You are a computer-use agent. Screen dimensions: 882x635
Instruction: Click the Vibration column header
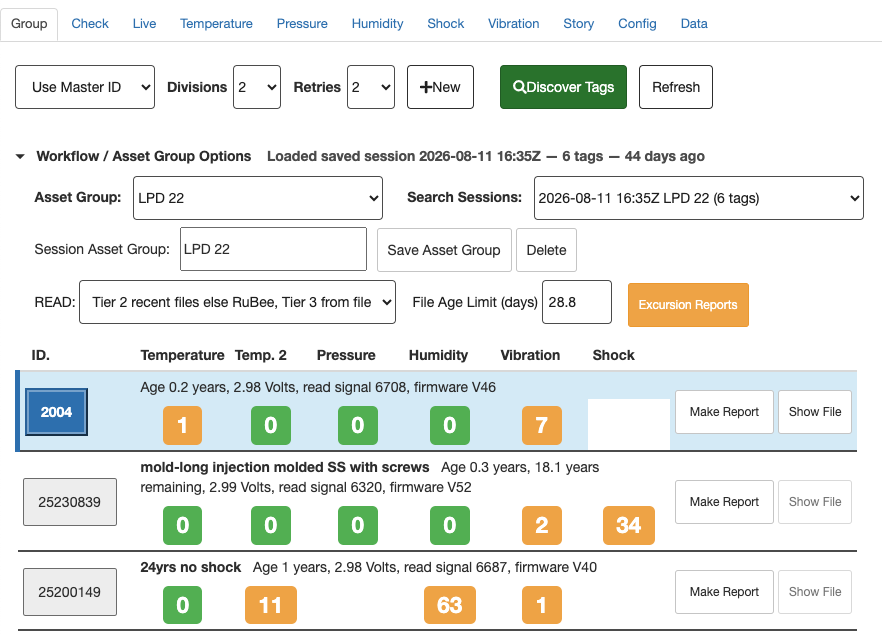click(x=530, y=355)
